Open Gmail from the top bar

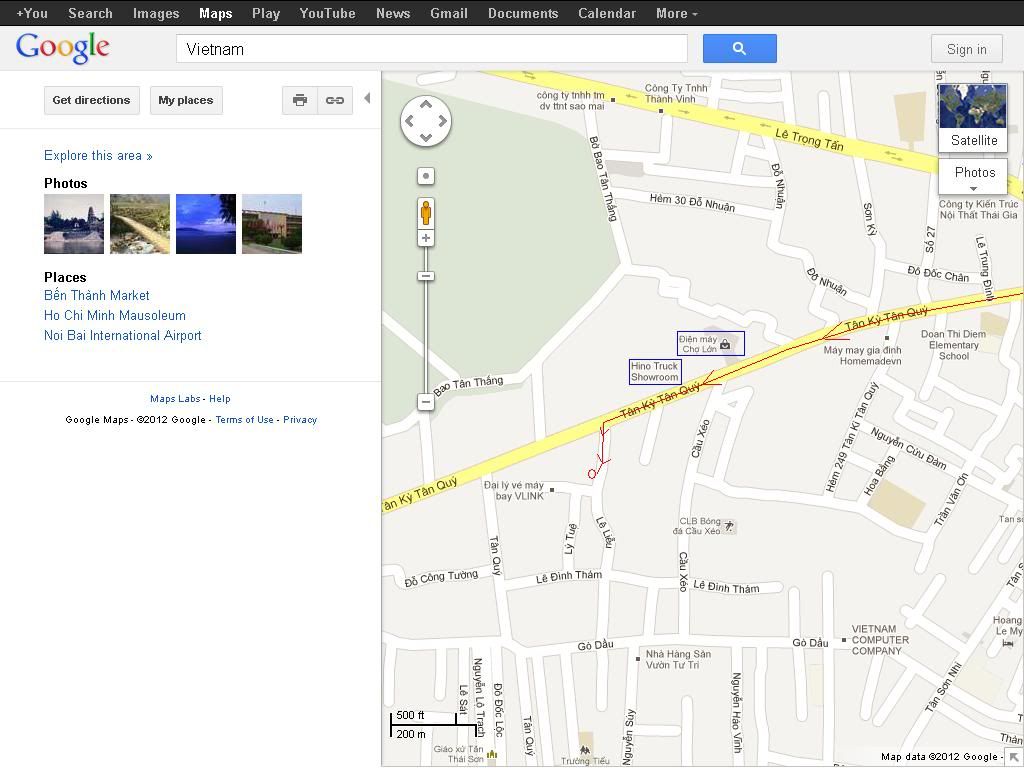click(449, 13)
